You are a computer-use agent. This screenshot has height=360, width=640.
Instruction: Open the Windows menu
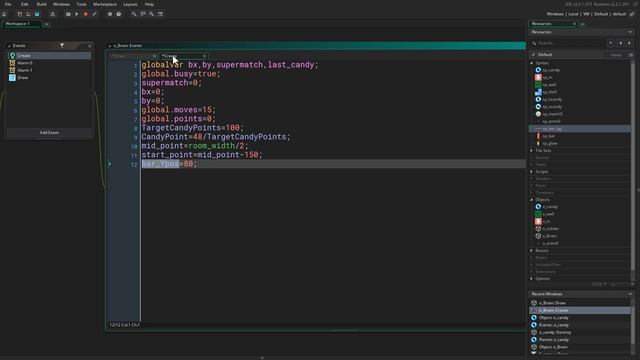click(x=61, y=4)
